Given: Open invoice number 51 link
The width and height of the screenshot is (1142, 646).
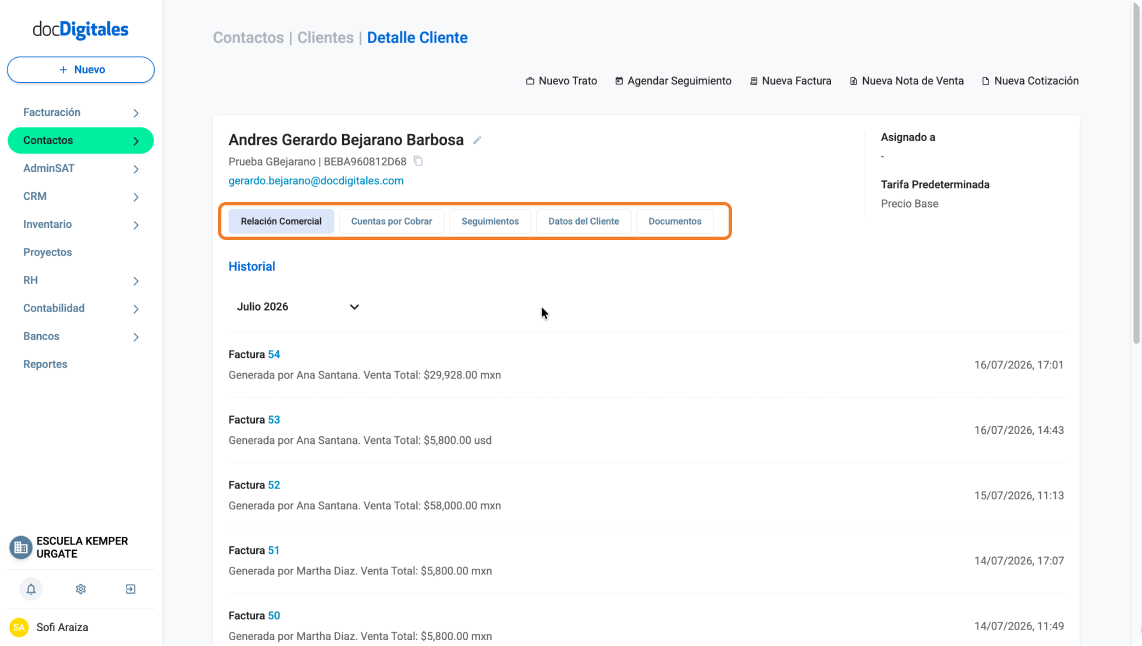Looking at the screenshot, I should 274,551.
